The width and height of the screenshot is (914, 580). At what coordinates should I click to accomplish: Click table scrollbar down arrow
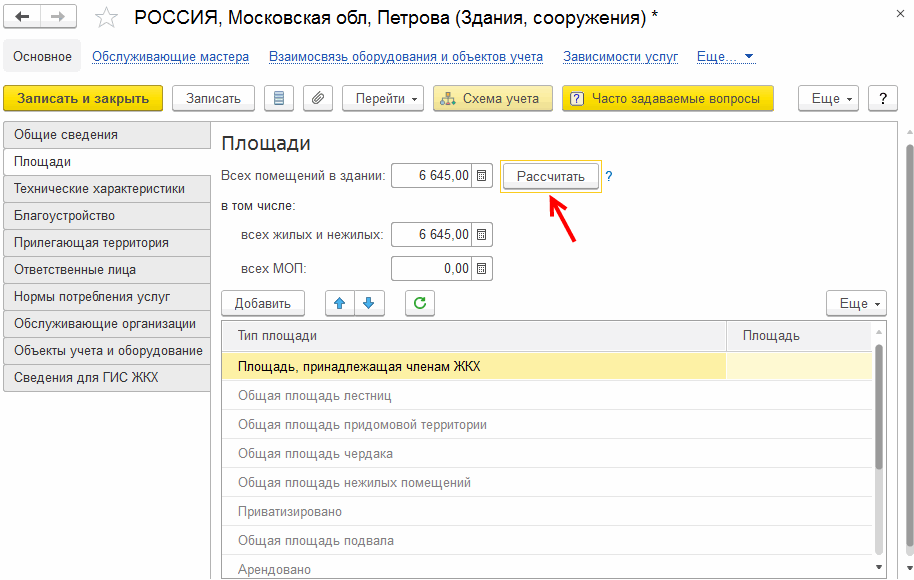pos(879,568)
